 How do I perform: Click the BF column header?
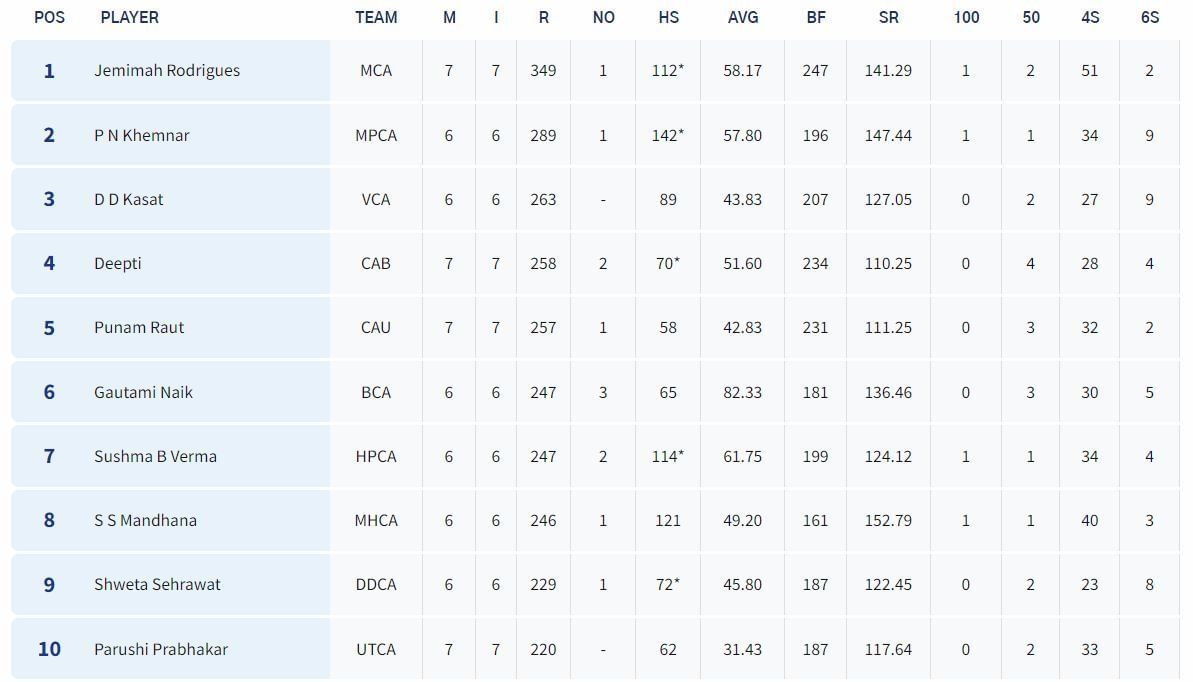(816, 17)
